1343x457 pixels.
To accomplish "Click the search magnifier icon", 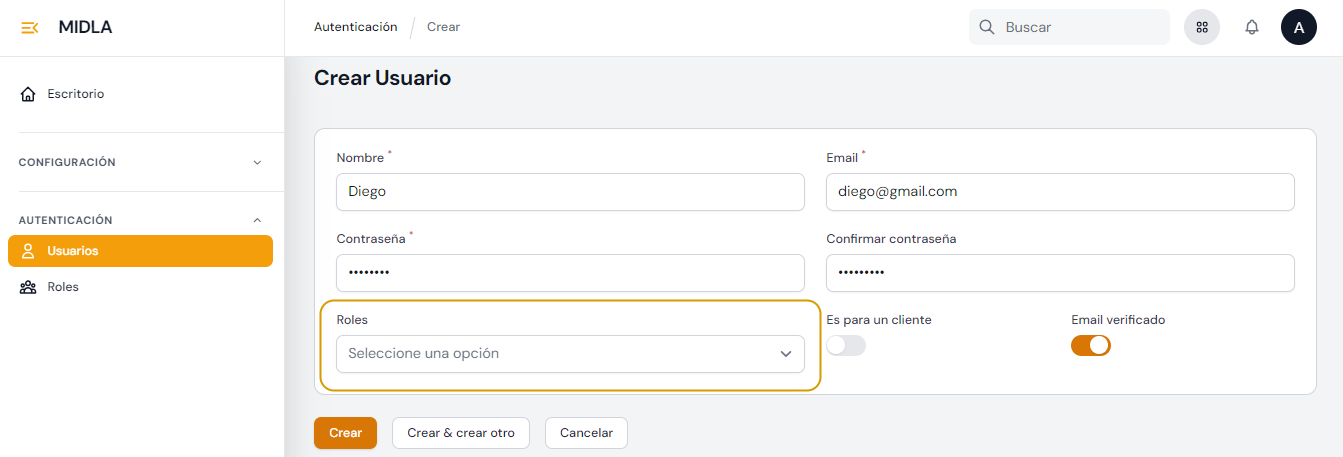I will [x=987, y=28].
